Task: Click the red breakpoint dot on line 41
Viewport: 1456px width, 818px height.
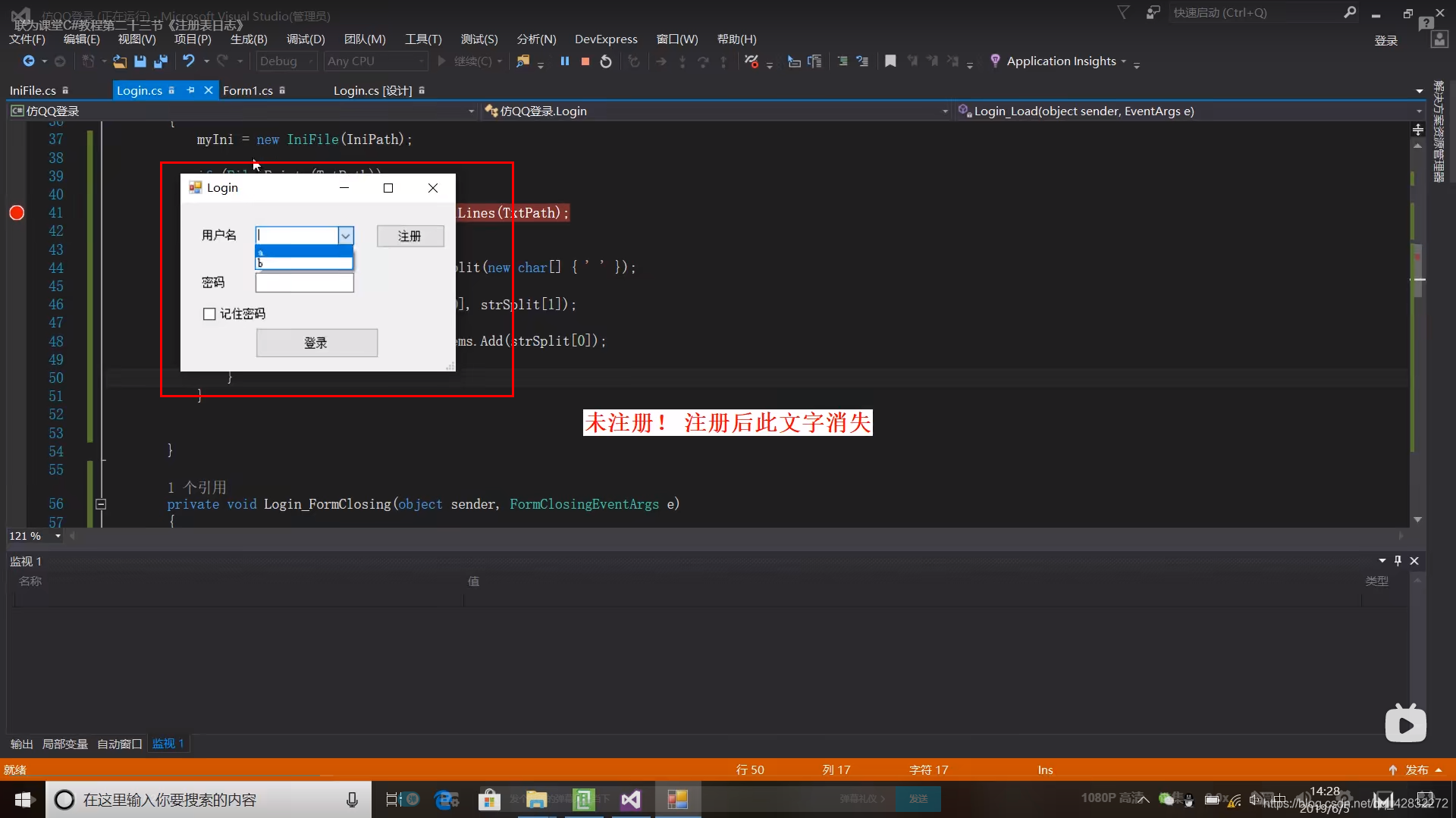Action: [17, 213]
